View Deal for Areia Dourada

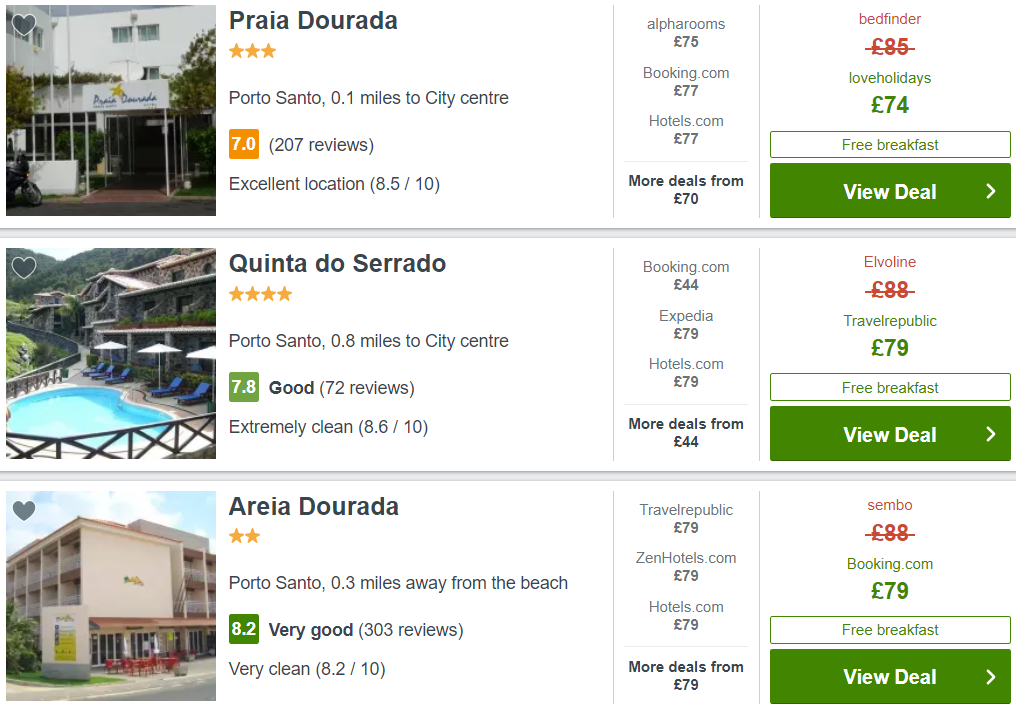coord(890,677)
